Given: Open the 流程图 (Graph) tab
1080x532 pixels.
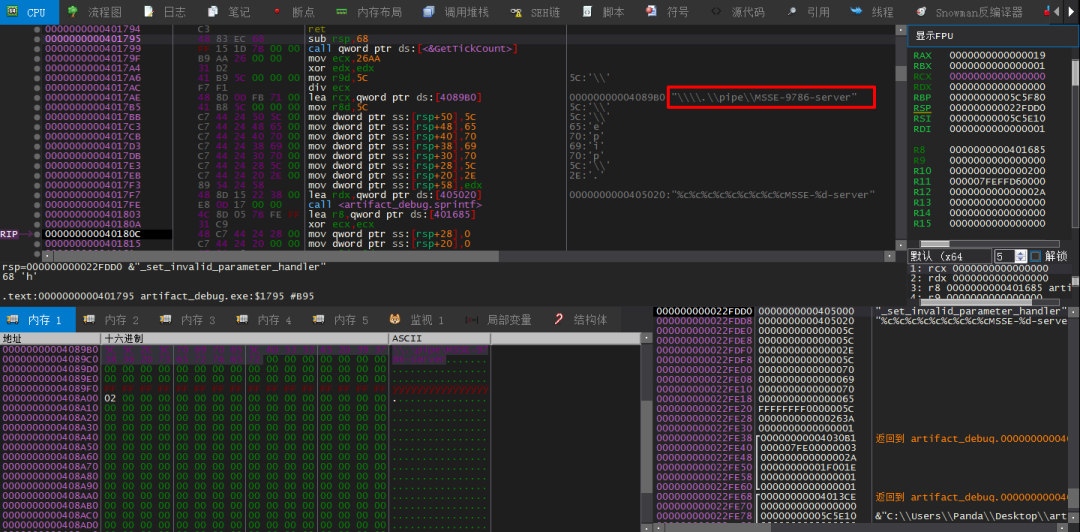Looking at the screenshot, I should click(x=104, y=12).
